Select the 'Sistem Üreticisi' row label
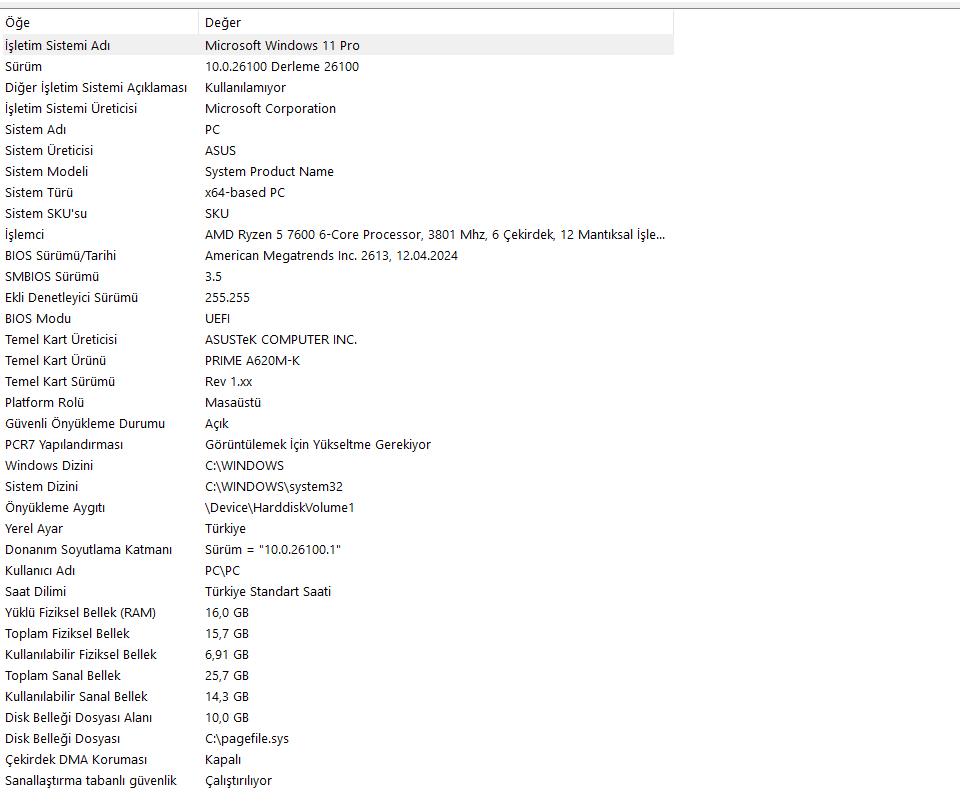 coord(49,151)
